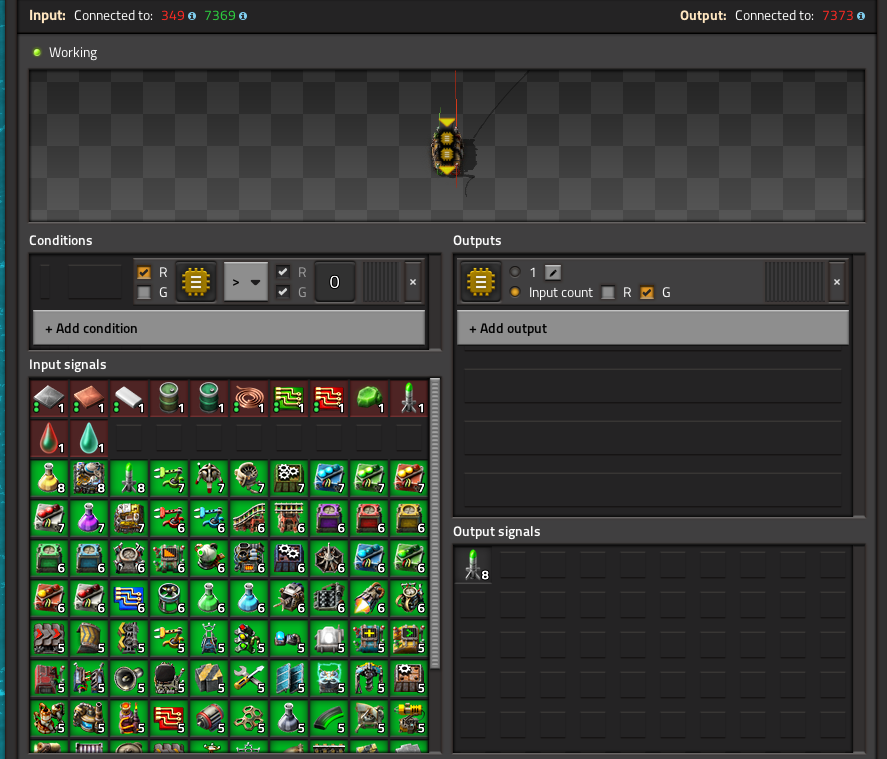The height and width of the screenshot is (759, 887).
Task: Change the output signal slot
Action: coord(481,281)
